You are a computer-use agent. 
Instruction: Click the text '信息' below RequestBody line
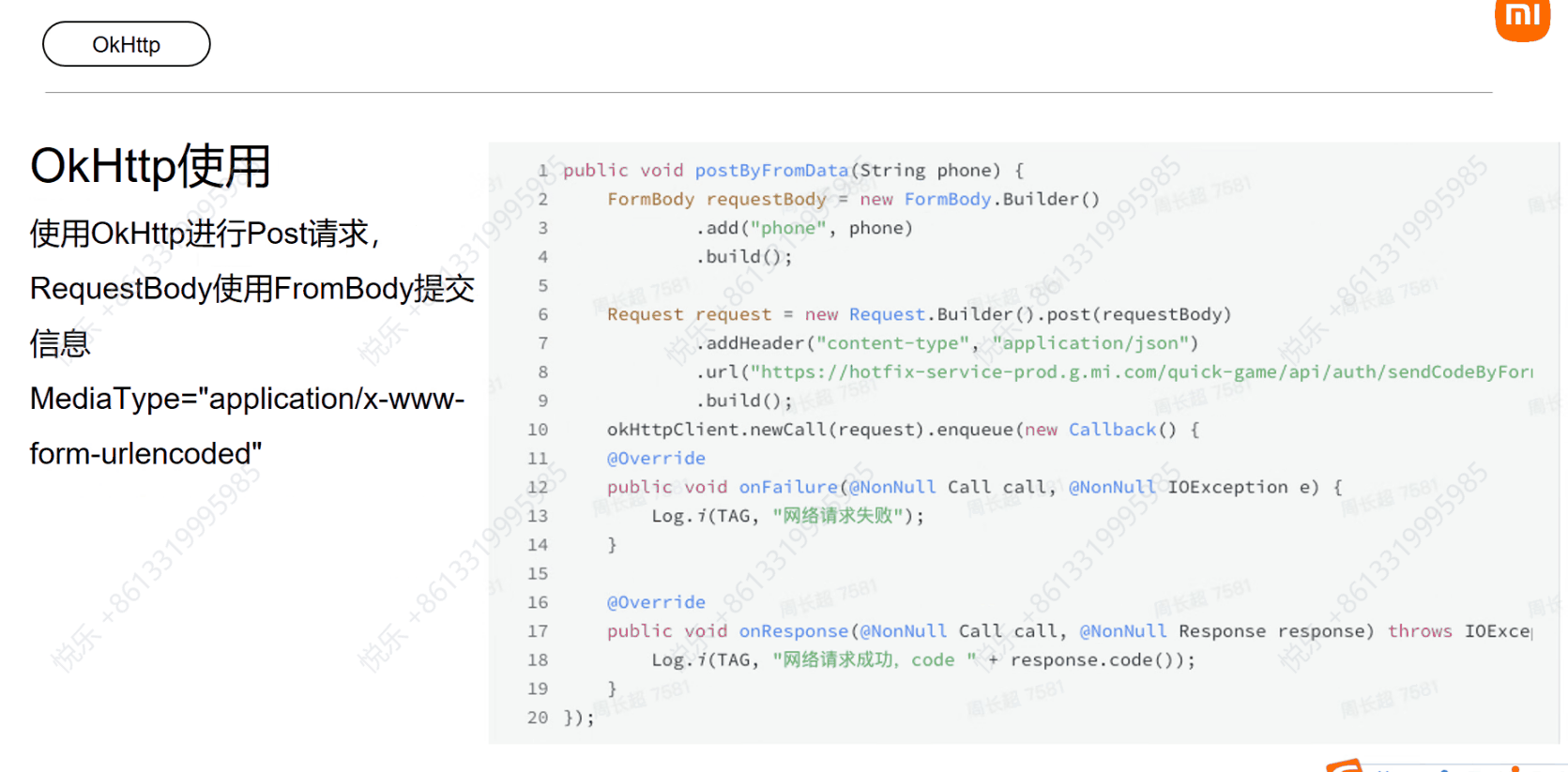pyautogui.click(x=60, y=343)
